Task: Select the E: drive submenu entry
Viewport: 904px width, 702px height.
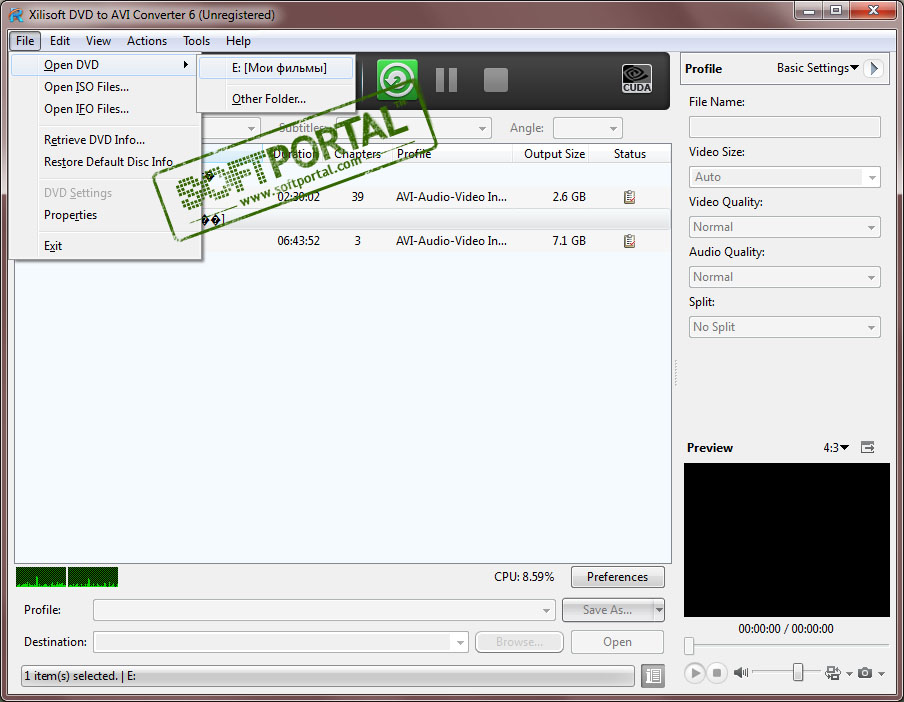Action: [276, 68]
